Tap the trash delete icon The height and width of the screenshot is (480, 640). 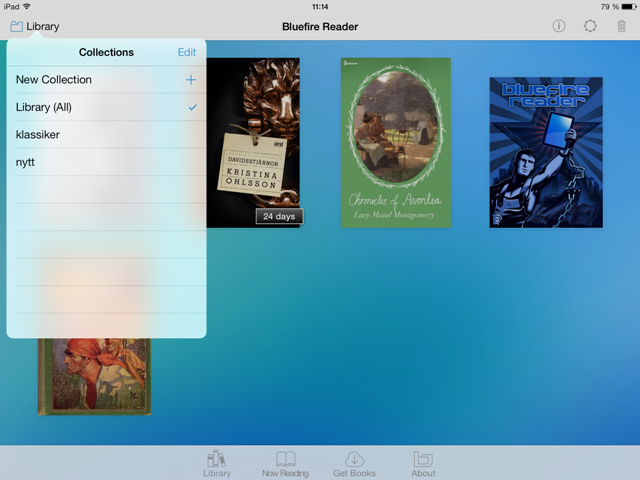coord(621,27)
